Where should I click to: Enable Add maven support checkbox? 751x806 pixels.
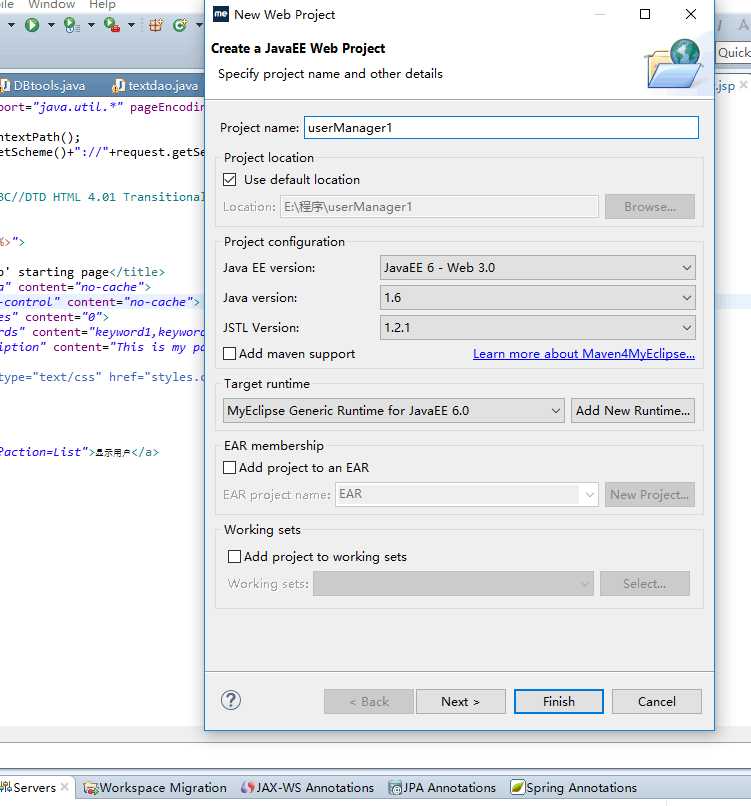(x=230, y=354)
